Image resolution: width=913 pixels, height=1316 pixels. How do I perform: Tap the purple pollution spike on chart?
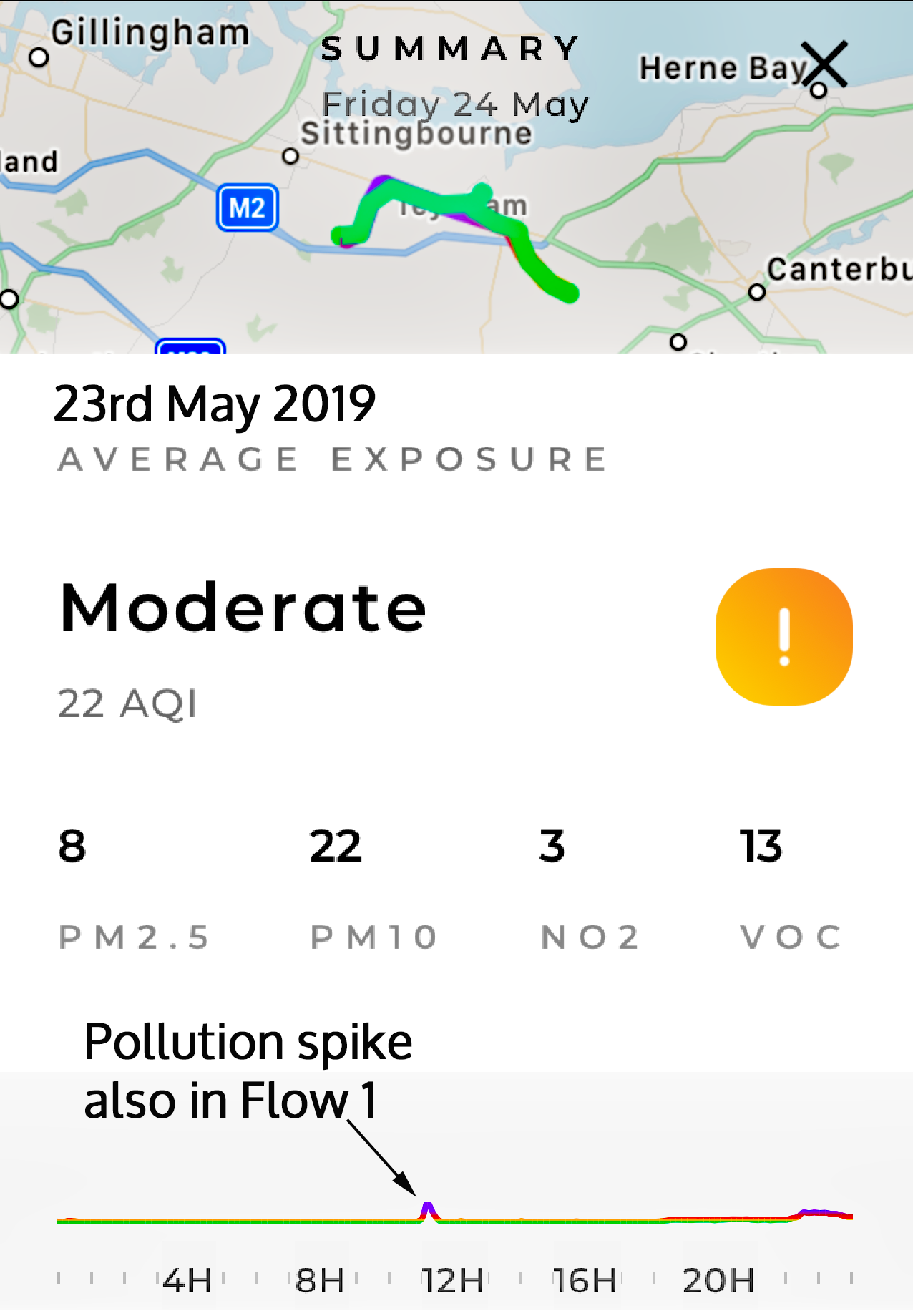point(428,1209)
